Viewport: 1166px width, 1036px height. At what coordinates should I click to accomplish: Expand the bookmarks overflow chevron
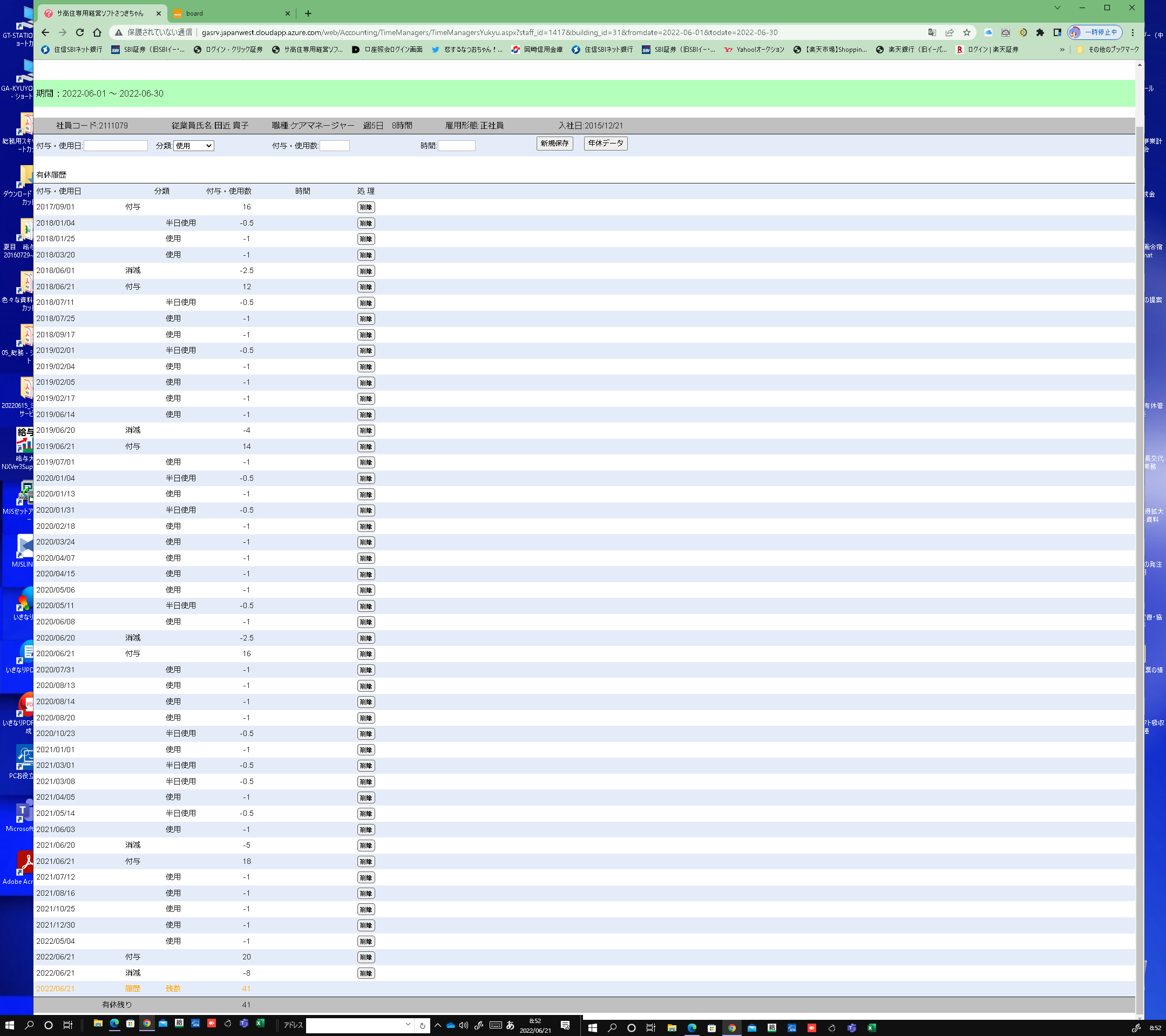(1062, 50)
